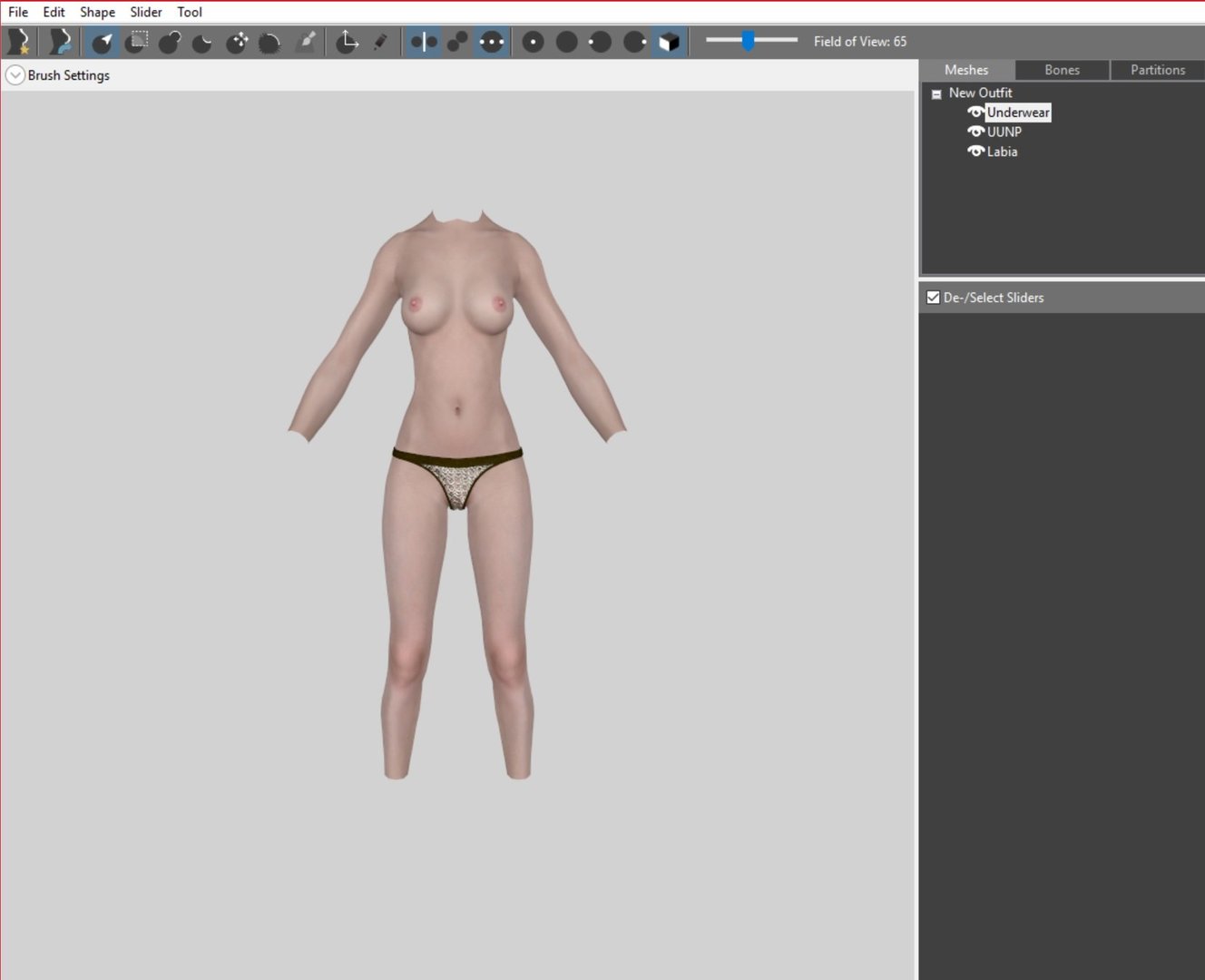Collapse the New Outfit tree node
This screenshot has height=980, width=1205.
936,93
